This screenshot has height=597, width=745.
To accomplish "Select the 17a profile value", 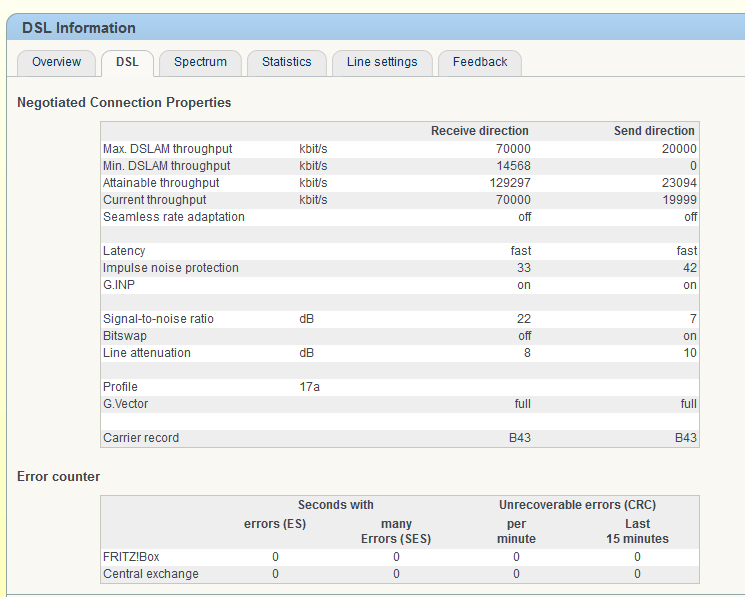I will (309, 387).
